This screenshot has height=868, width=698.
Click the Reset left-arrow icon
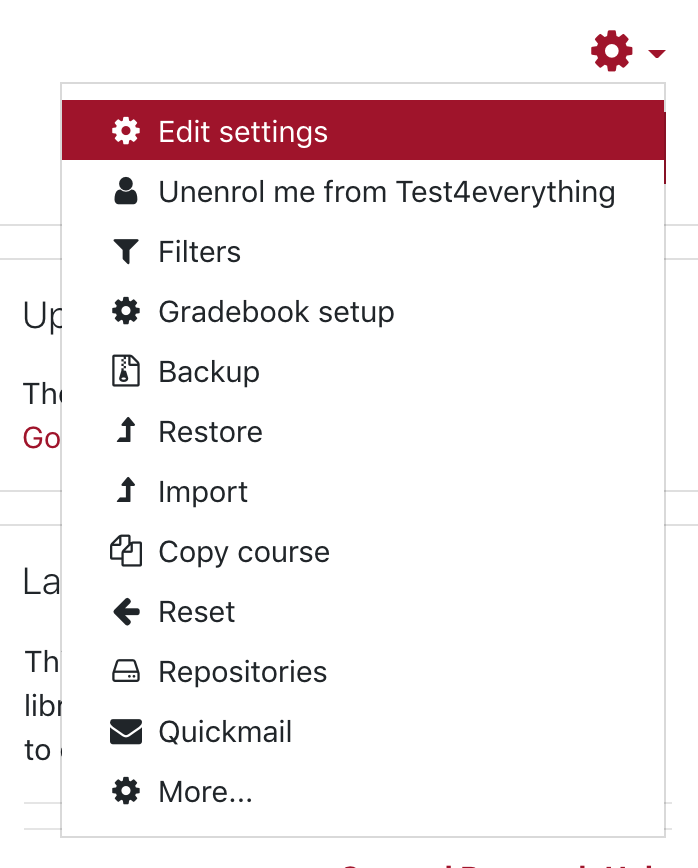coord(126,612)
